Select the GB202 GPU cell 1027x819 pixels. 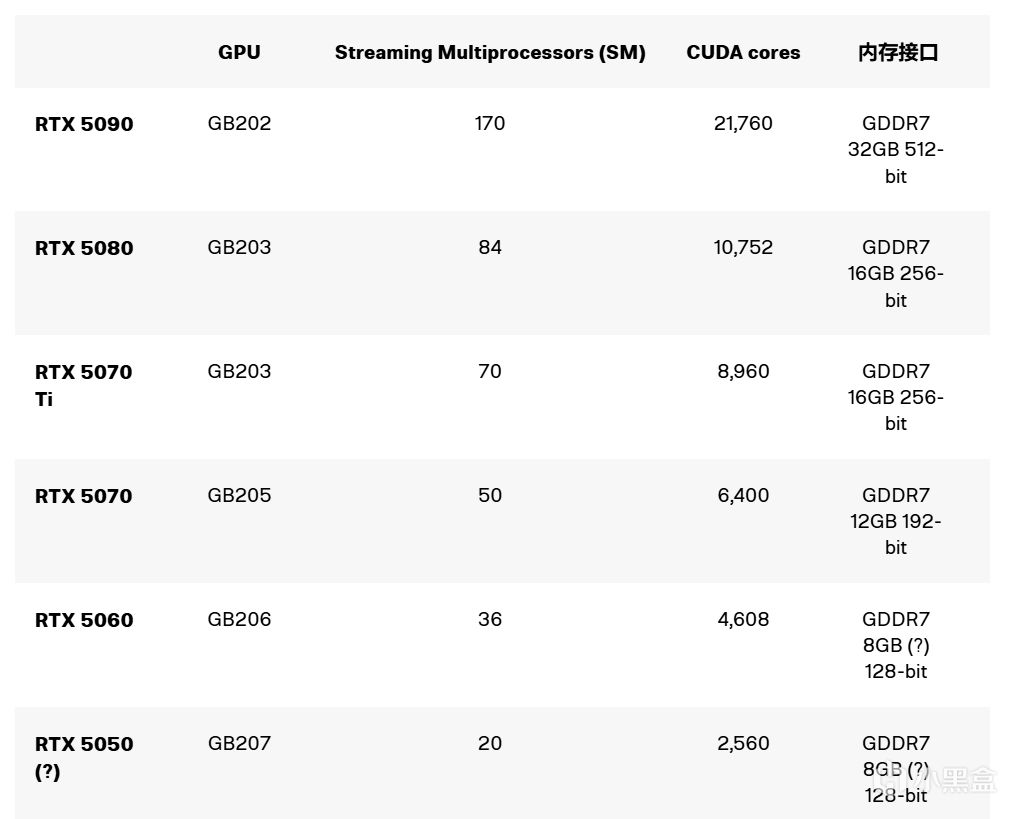pyautogui.click(x=239, y=123)
